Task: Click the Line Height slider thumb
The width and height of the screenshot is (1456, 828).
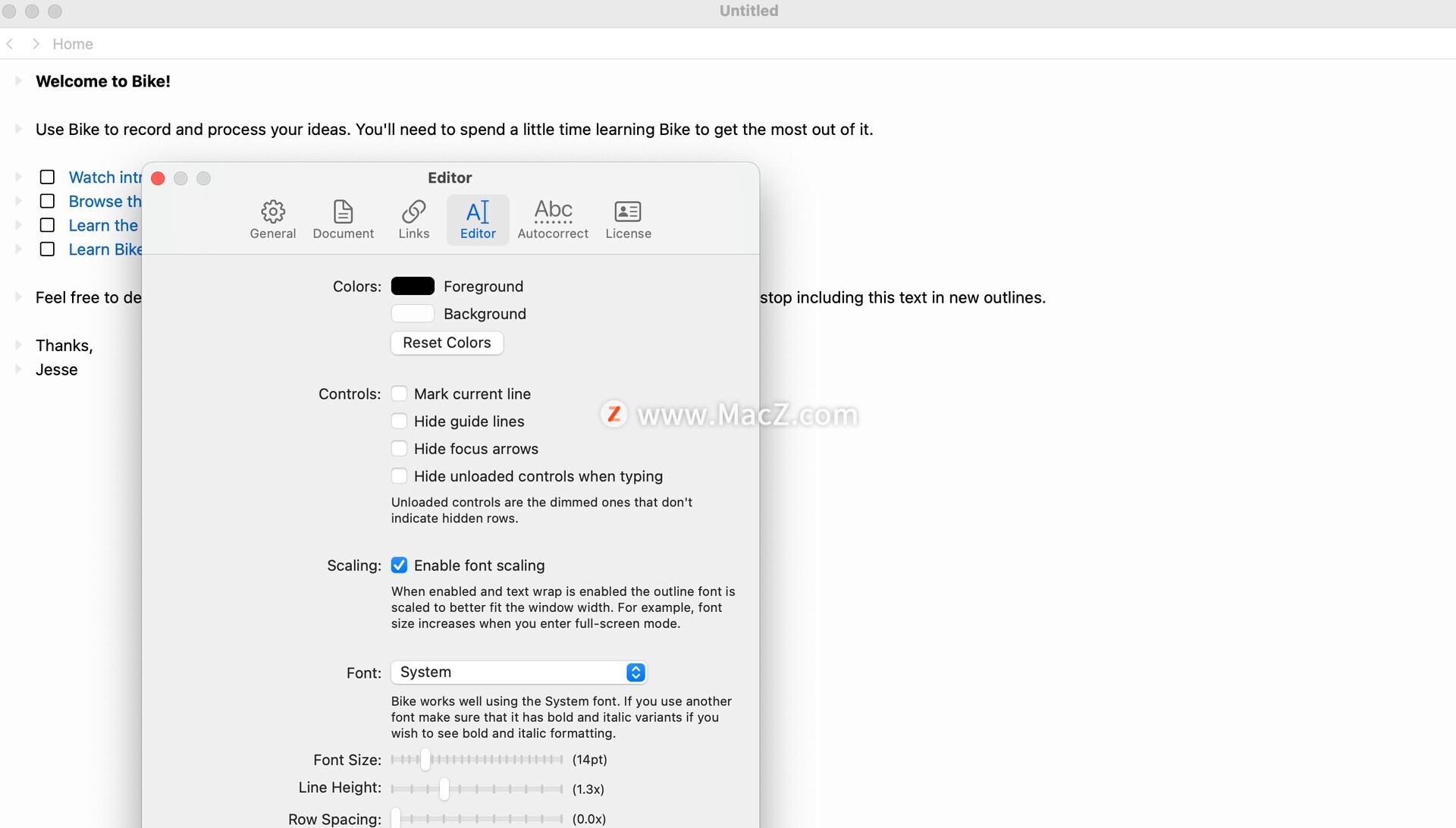Action: pyautogui.click(x=444, y=789)
